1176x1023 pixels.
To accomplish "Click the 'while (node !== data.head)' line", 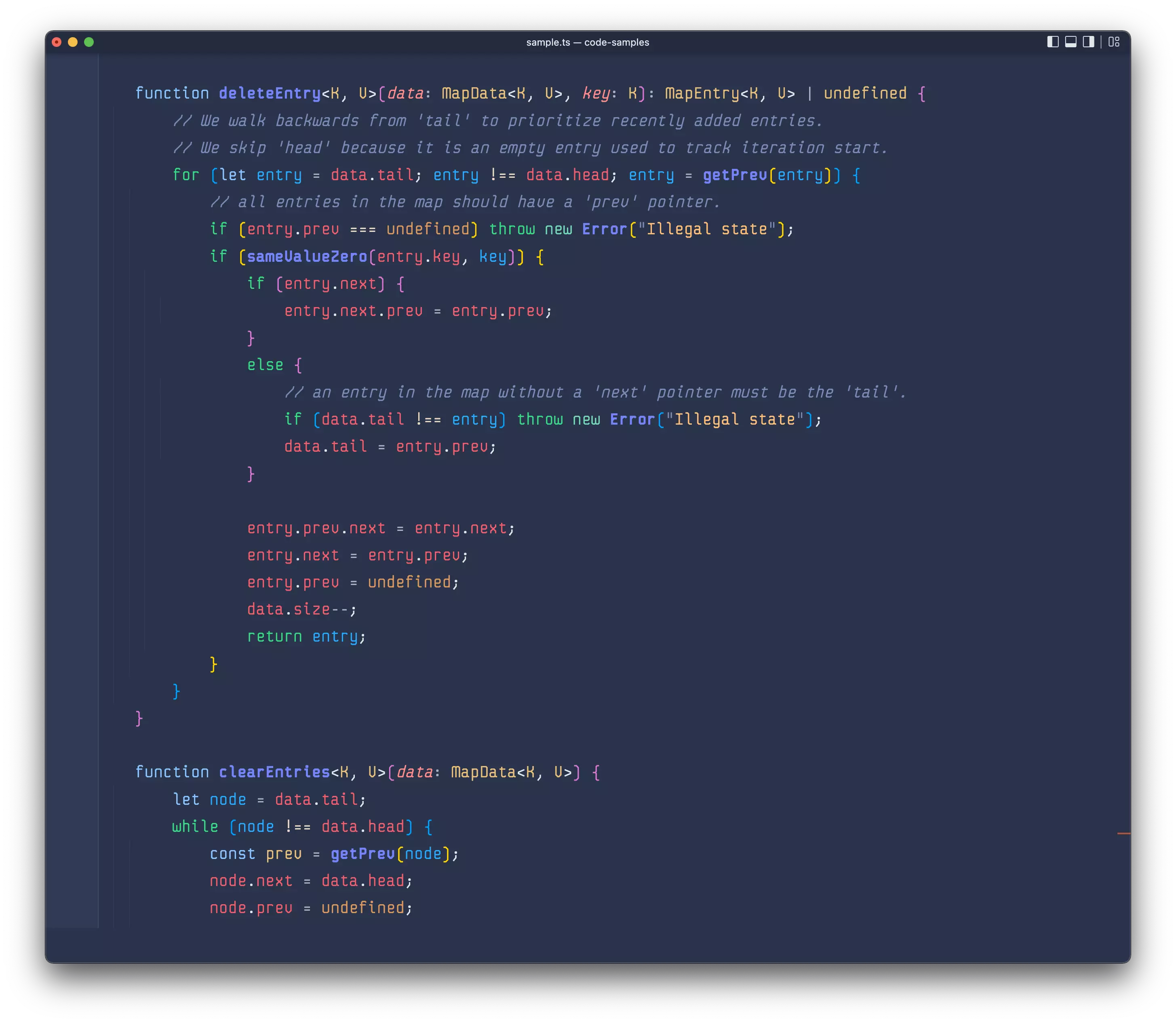I will (302, 826).
